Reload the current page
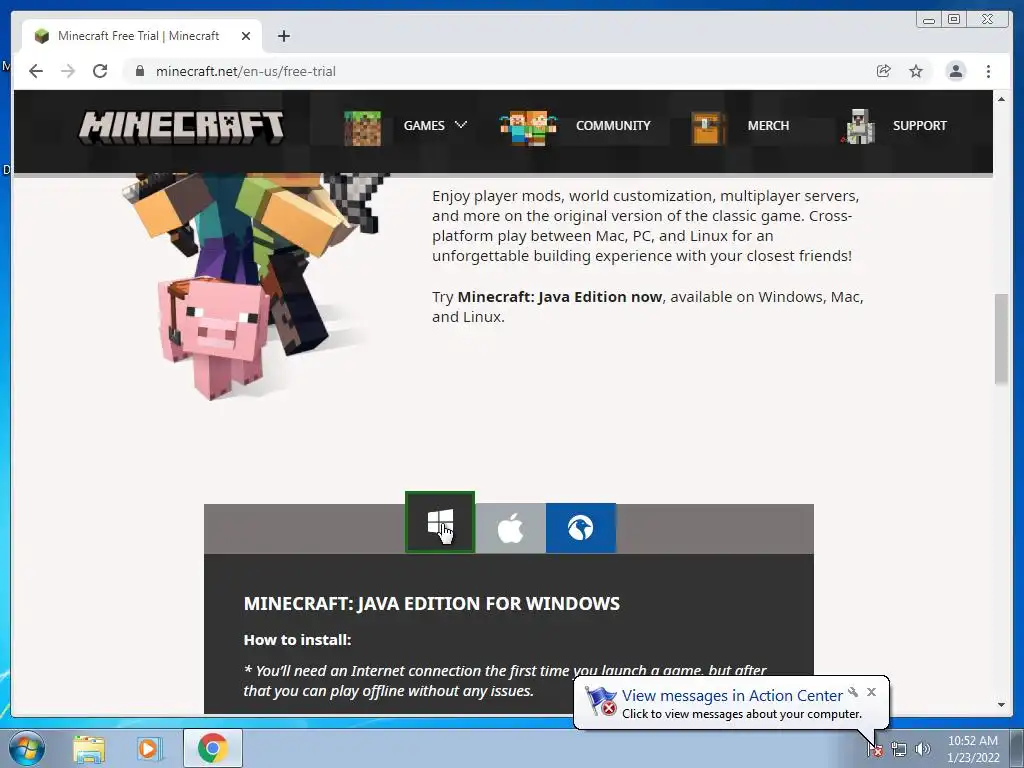Image resolution: width=1024 pixels, height=768 pixels. coord(100,71)
